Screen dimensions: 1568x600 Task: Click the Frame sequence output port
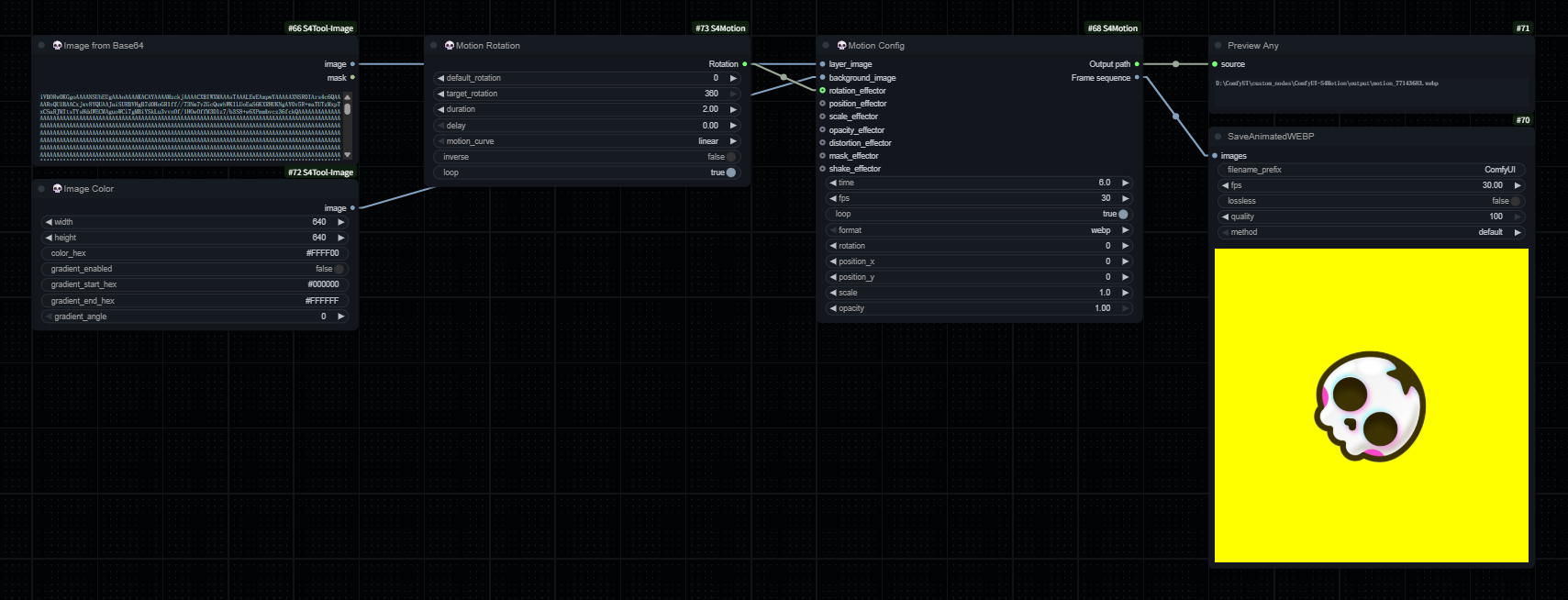pyautogui.click(x=1137, y=78)
